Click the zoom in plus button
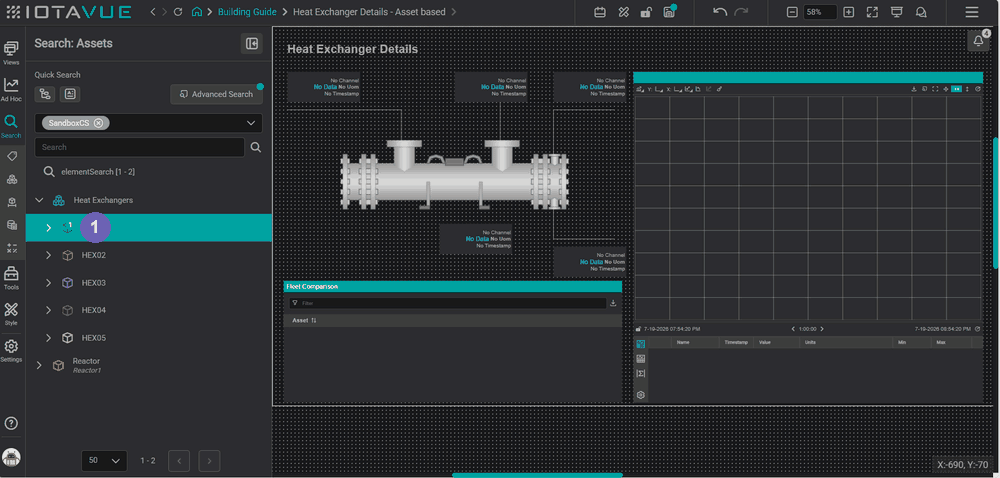Screen dimensions: 1000x478 coord(849,11)
